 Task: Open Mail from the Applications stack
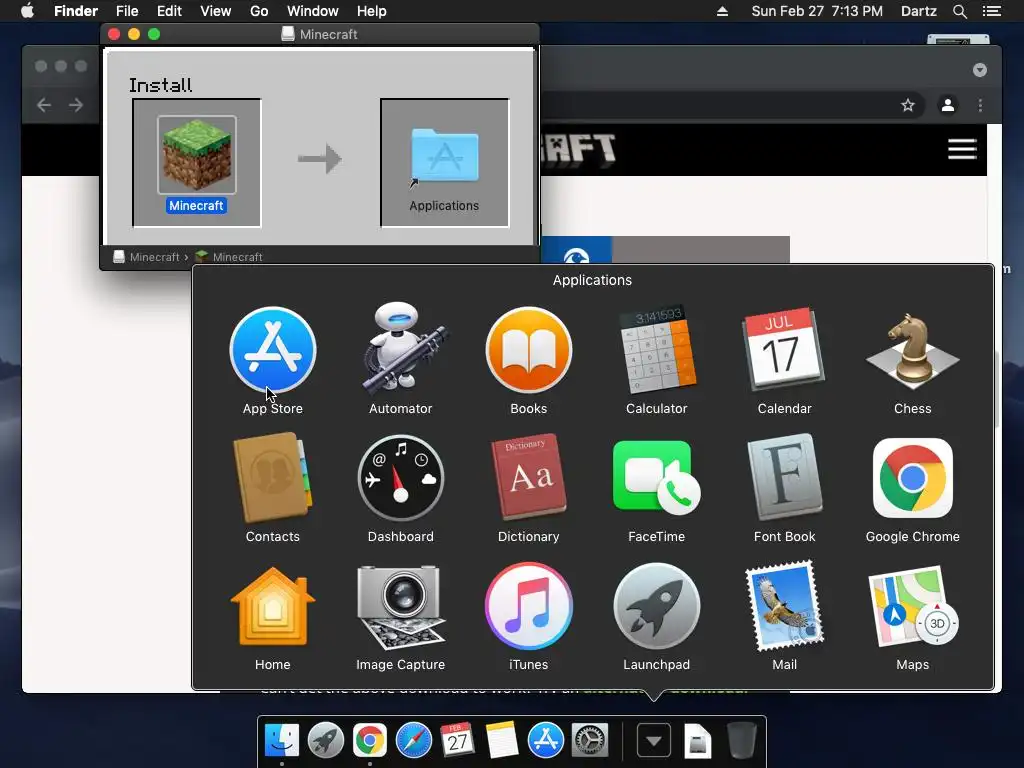point(785,605)
